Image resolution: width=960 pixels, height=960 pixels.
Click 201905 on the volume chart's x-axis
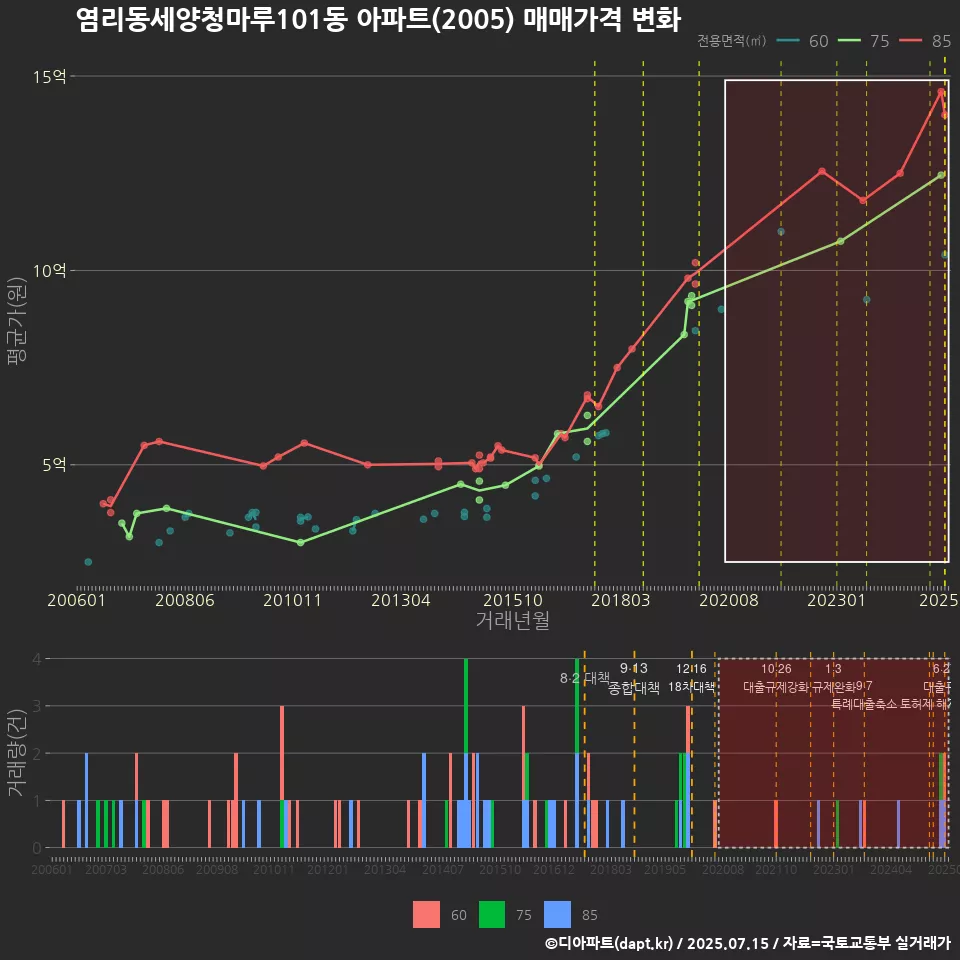[x=664, y=869]
